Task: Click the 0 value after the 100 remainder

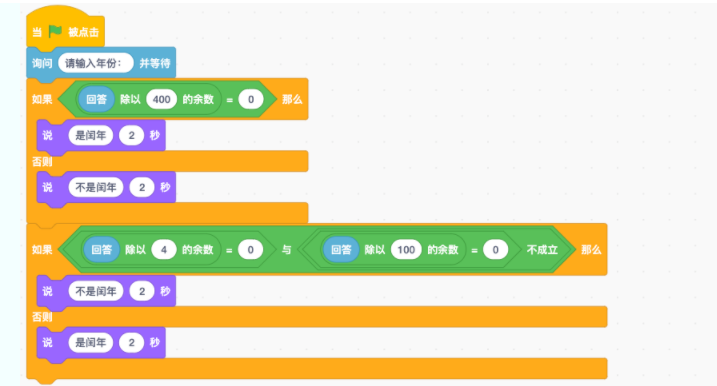Action: pos(495,250)
